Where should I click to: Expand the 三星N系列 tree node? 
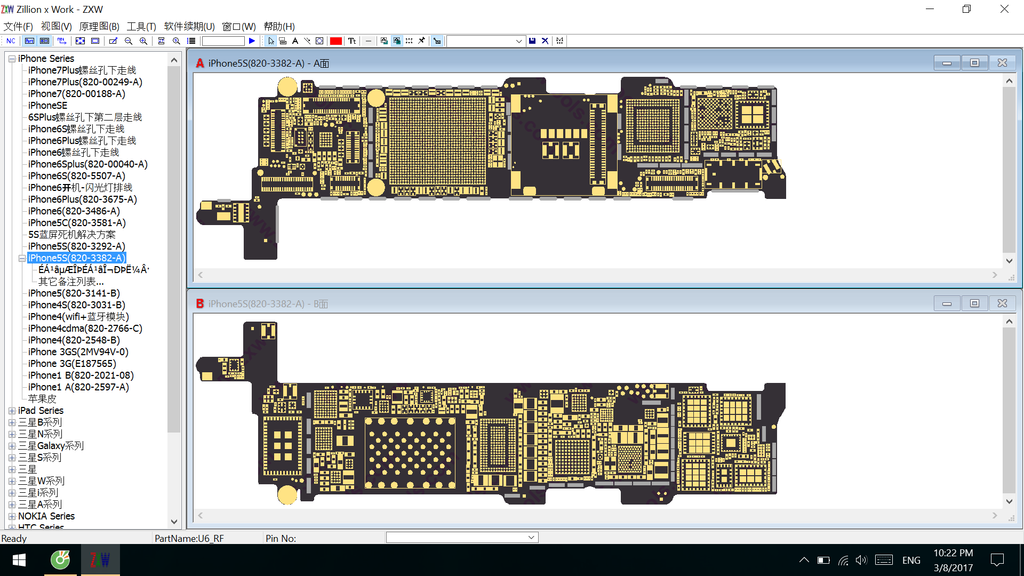(x=12, y=434)
